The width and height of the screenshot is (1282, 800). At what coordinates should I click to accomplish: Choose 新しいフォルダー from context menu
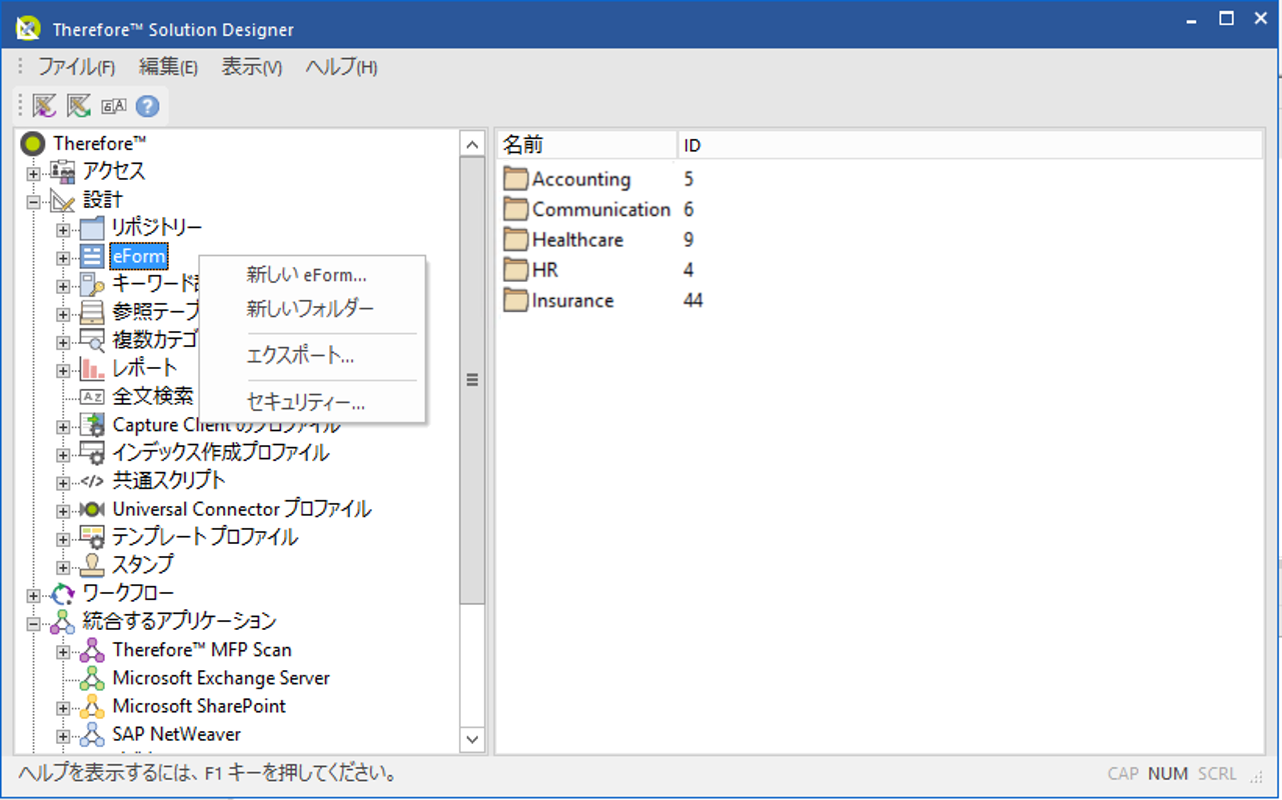tap(312, 309)
